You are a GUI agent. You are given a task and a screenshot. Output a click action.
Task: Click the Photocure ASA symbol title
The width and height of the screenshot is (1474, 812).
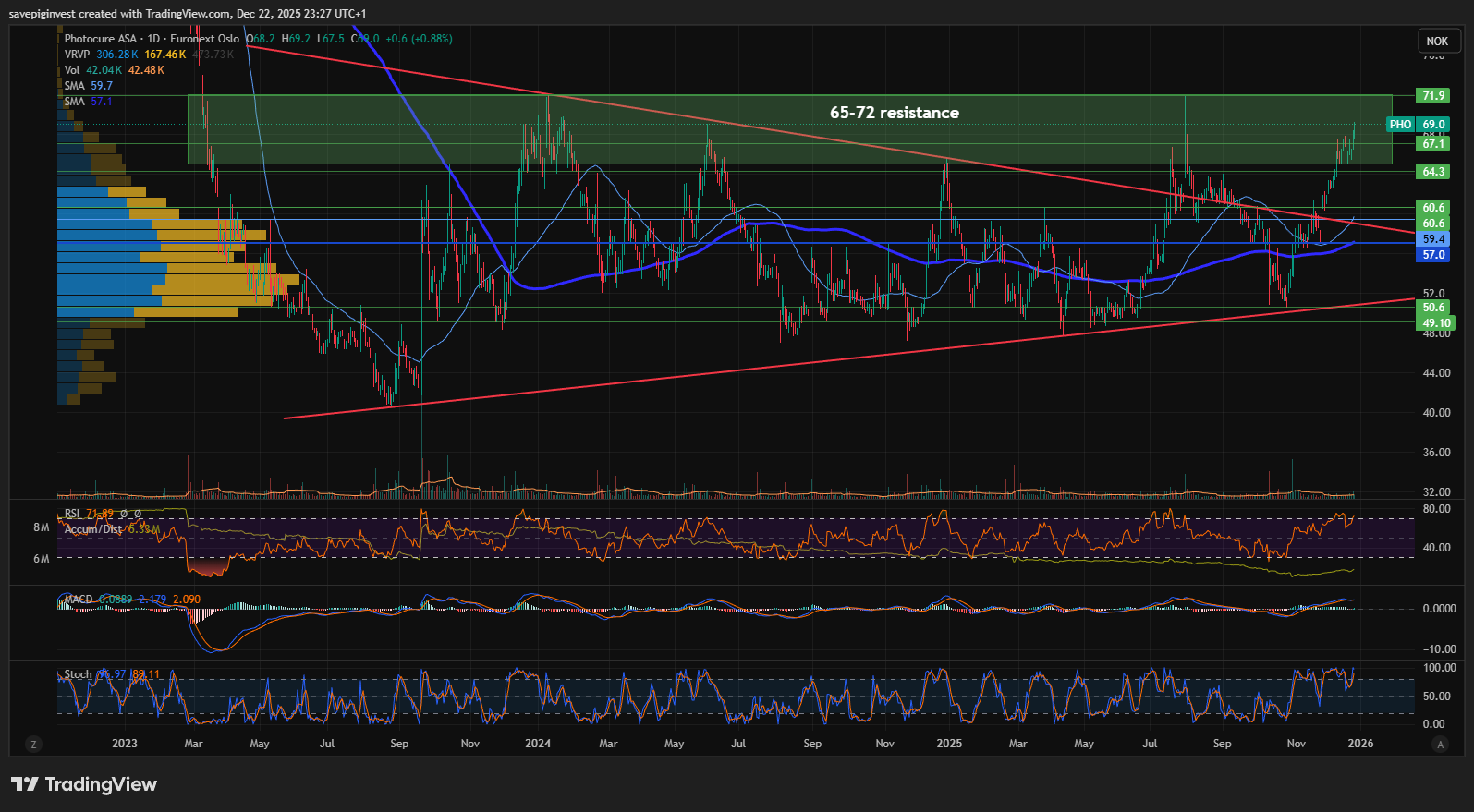point(101,39)
